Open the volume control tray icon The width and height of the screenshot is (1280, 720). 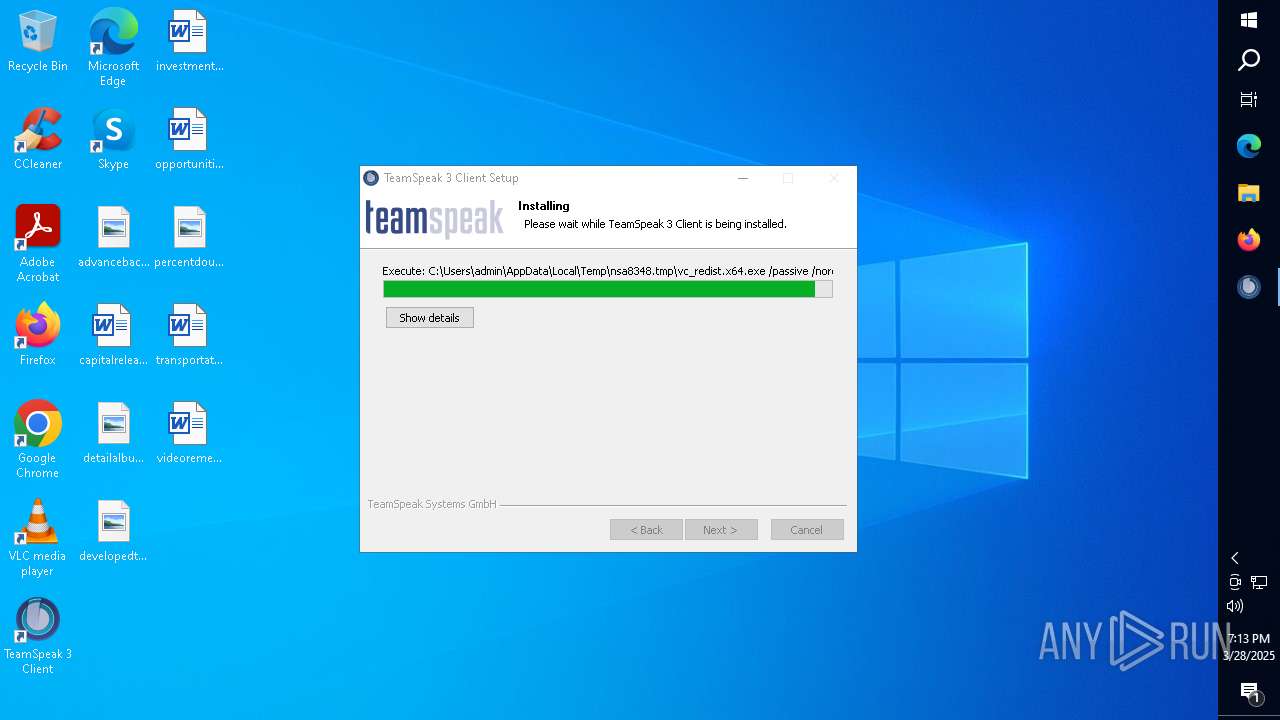point(1235,606)
